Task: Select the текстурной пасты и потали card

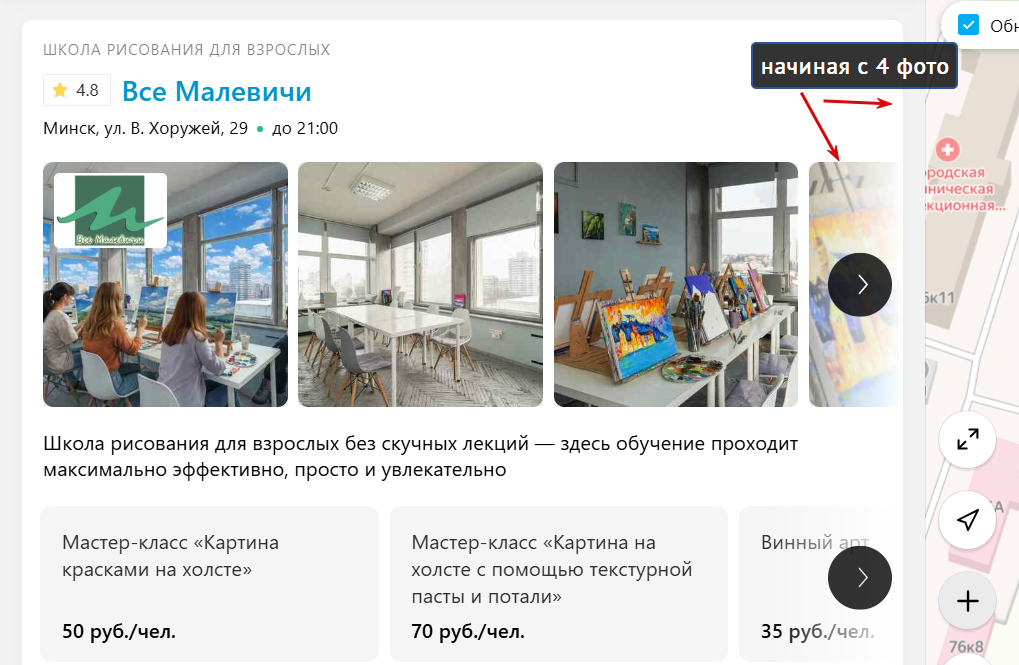Action: [x=559, y=584]
